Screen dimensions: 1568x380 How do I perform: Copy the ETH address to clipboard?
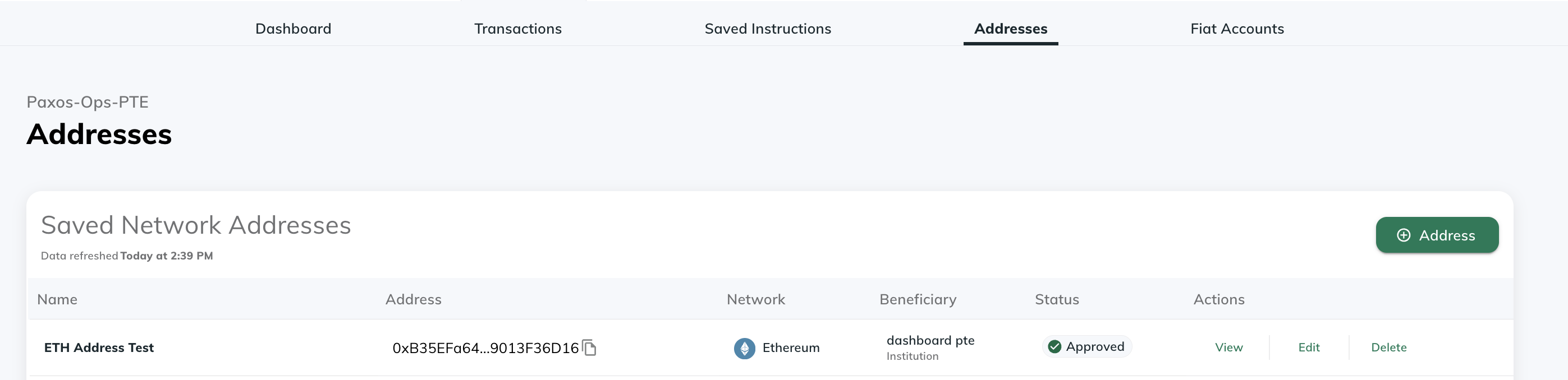pyautogui.click(x=589, y=348)
